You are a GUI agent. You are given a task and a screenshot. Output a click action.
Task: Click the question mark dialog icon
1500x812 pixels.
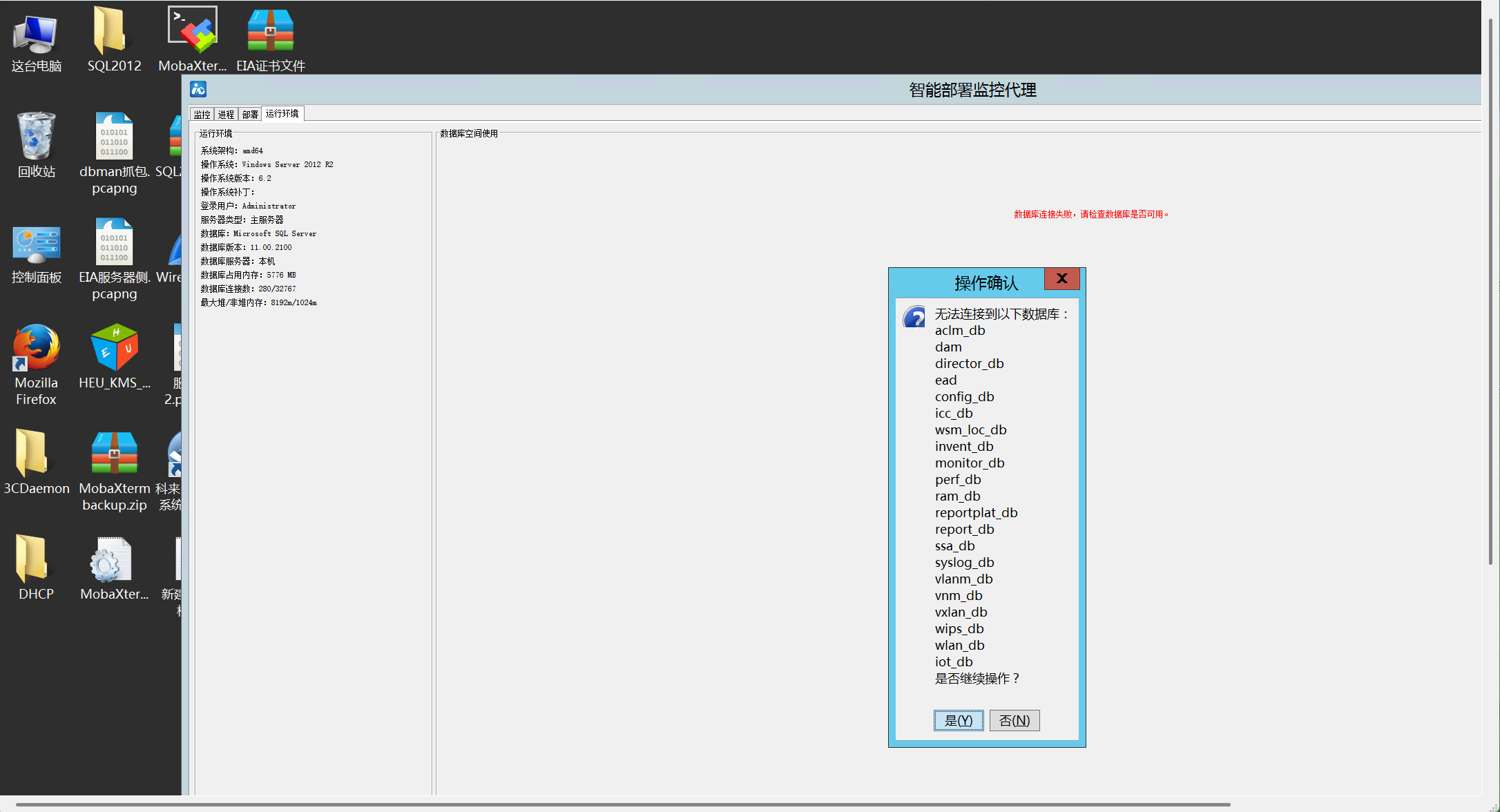click(x=914, y=318)
